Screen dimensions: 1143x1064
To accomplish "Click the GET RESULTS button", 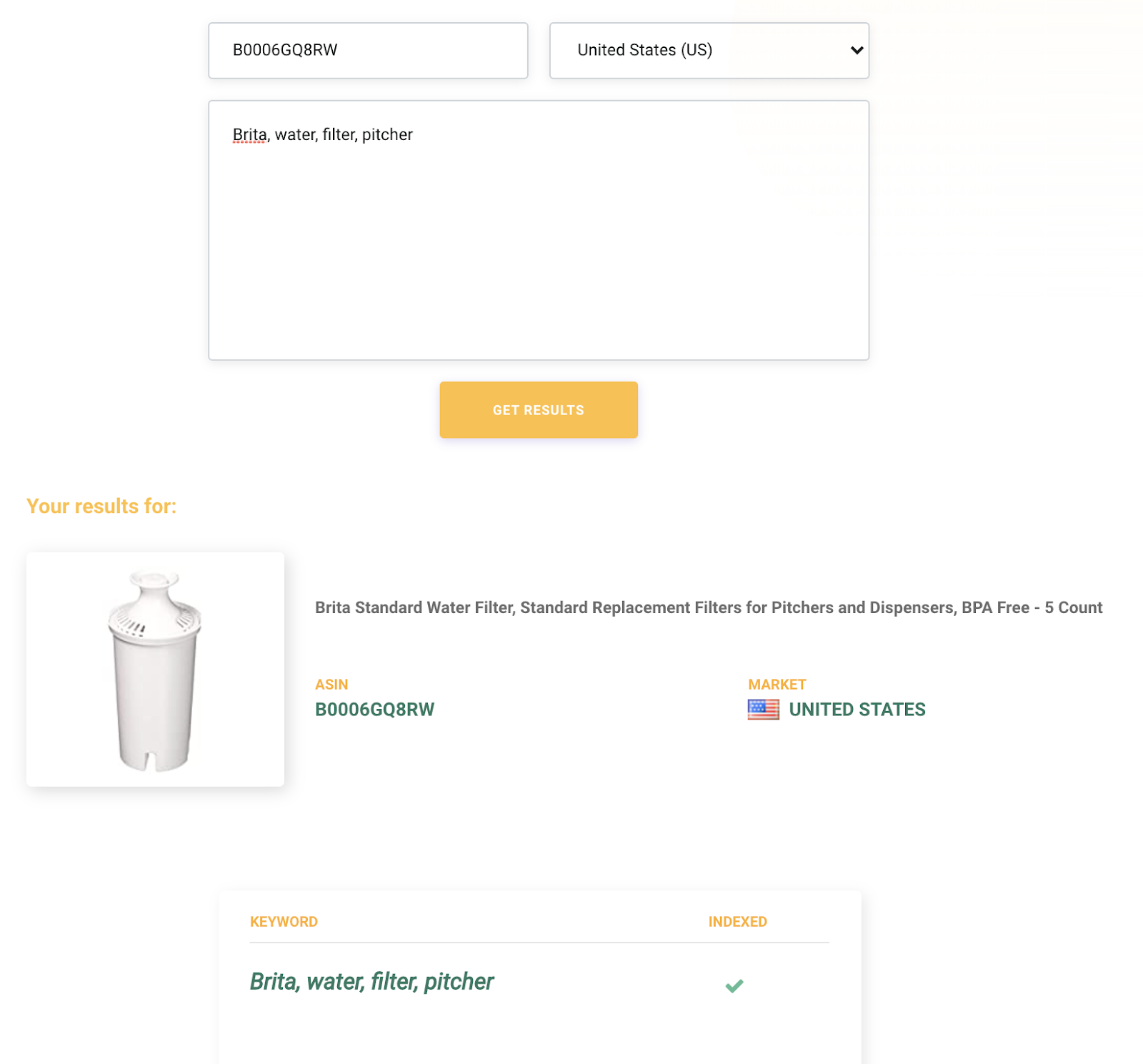I will [539, 410].
